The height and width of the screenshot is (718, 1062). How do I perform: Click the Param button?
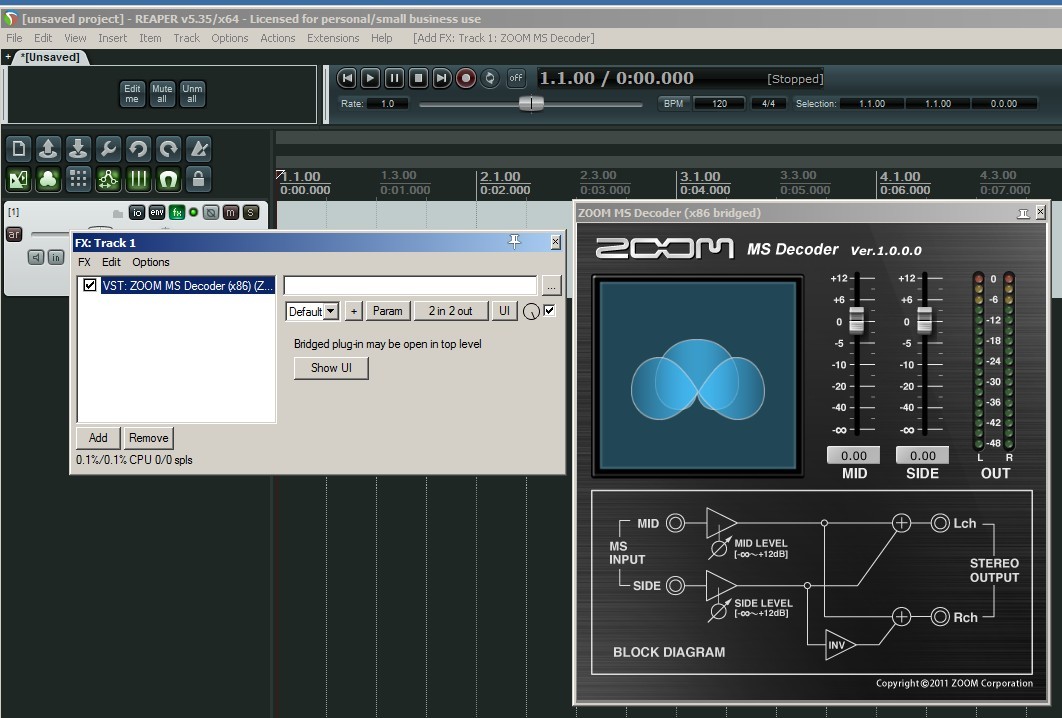[x=387, y=311]
